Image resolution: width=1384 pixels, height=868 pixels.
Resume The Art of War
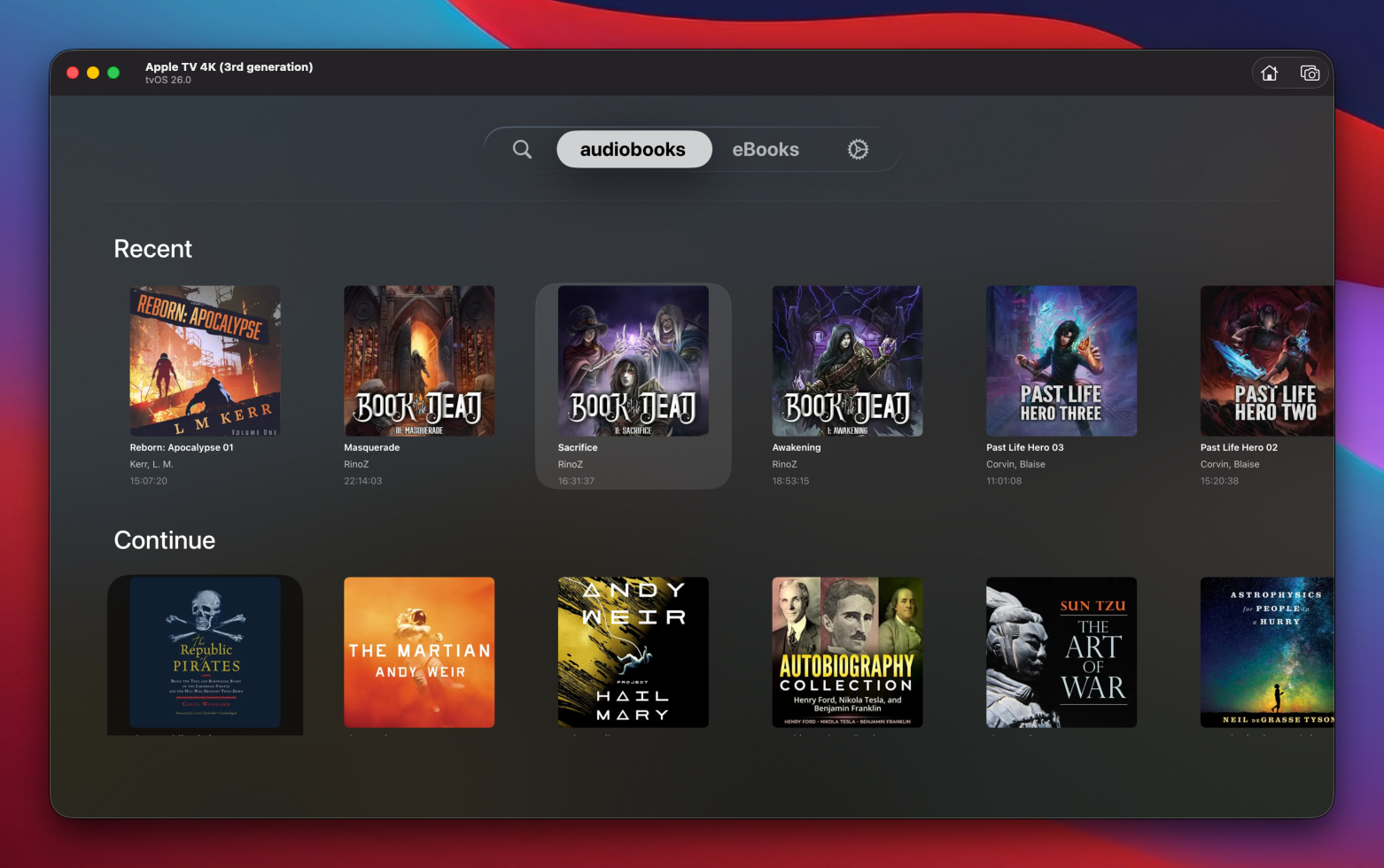point(1061,653)
